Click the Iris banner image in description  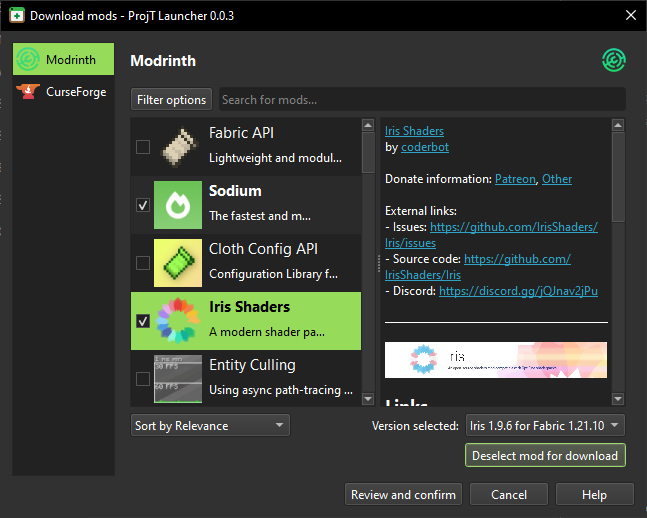(x=496, y=360)
